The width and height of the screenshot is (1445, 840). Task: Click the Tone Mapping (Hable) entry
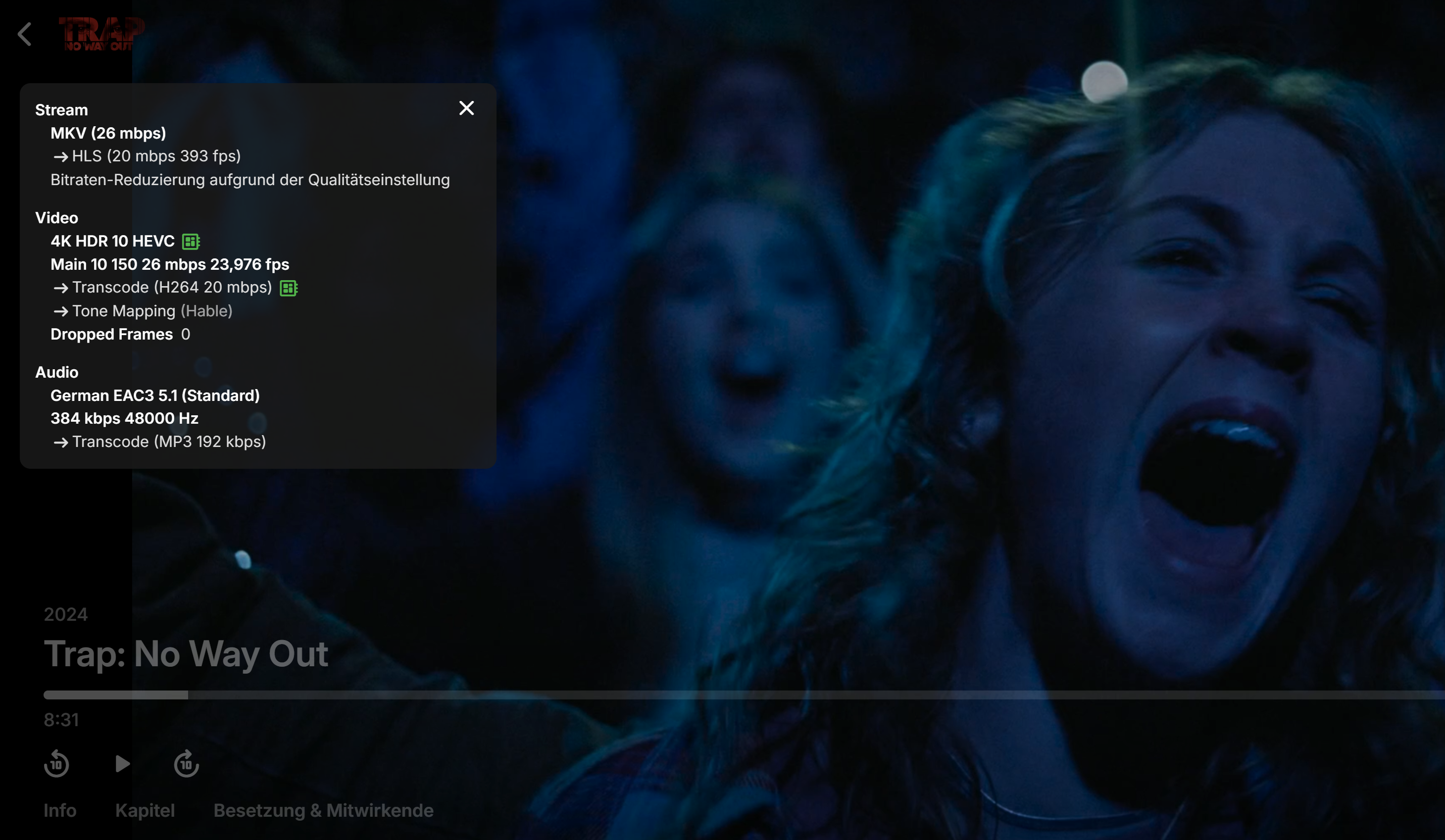tap(152, 311)
